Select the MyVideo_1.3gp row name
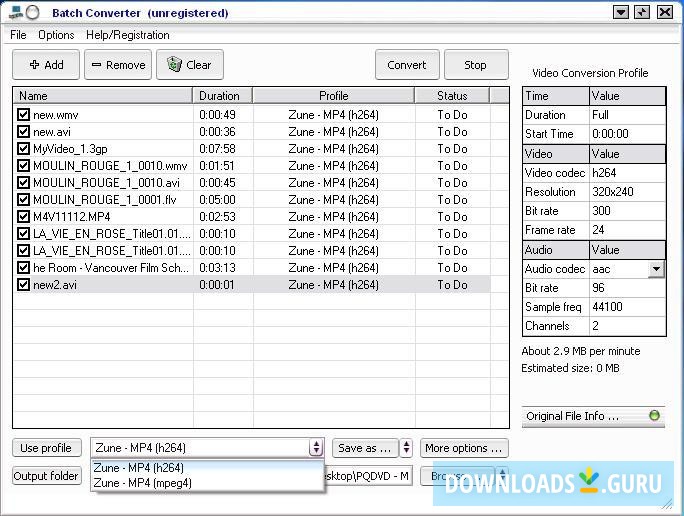The height and width of the screenshot is (516, 684). pos(70,149)
